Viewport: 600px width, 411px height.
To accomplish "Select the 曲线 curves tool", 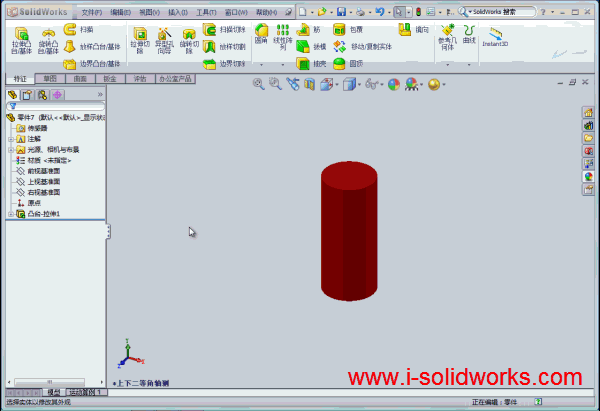I will [469, 34].
